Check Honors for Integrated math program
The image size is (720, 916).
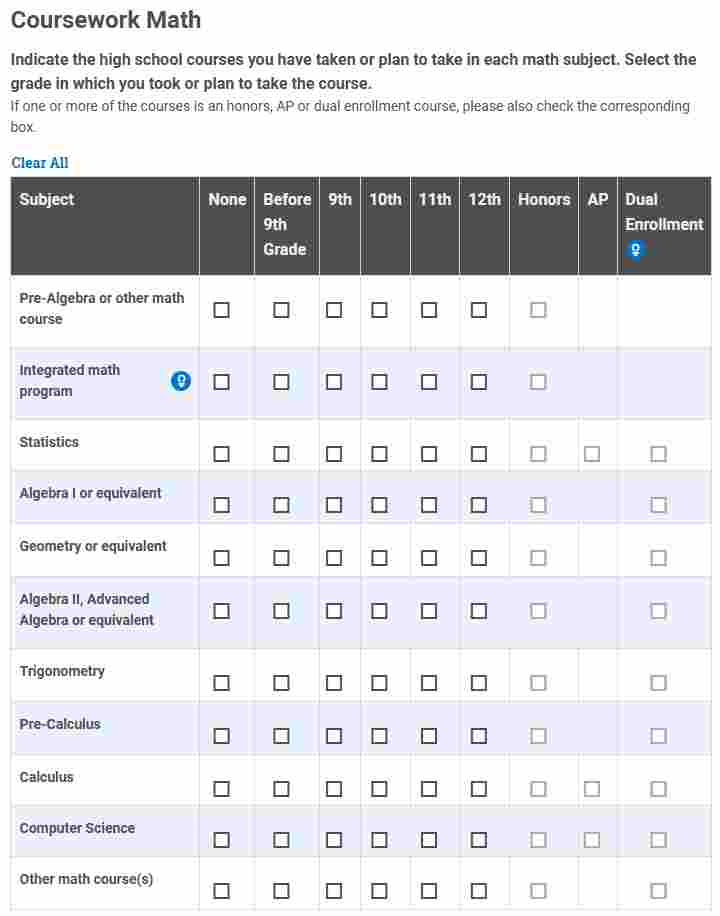click(538, 382)
